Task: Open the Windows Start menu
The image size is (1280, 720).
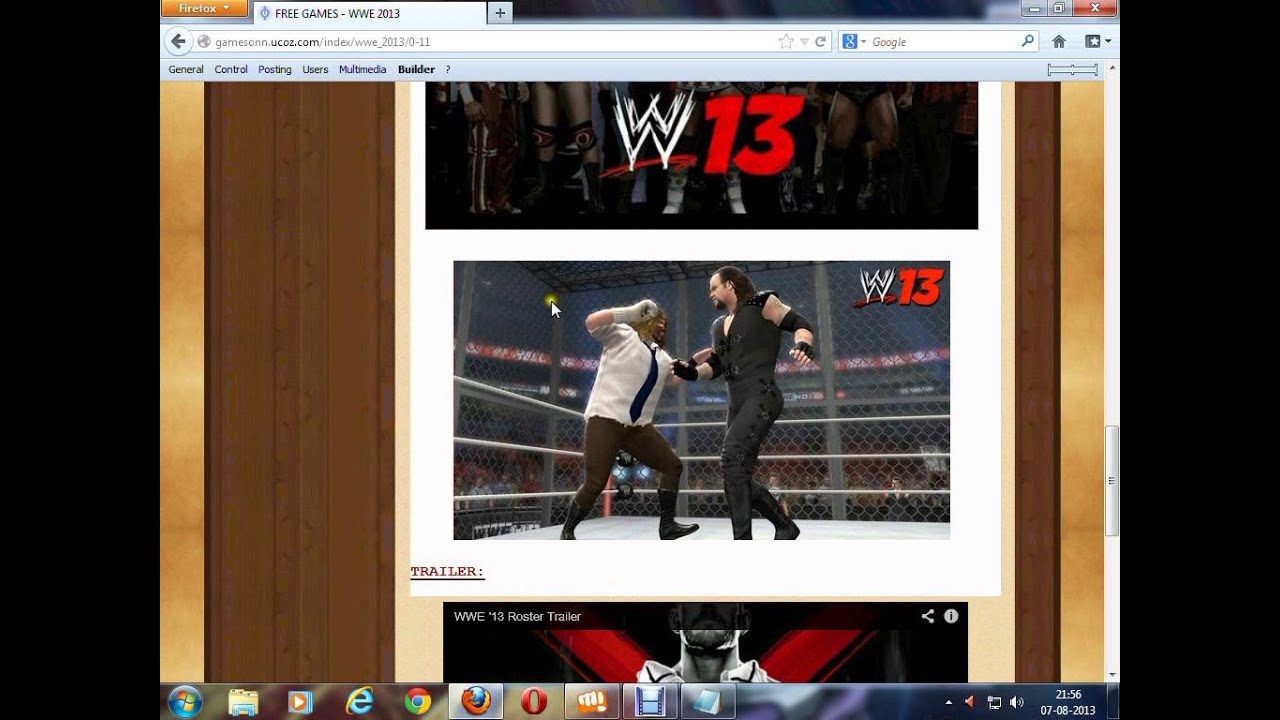Action: point(186,702)
